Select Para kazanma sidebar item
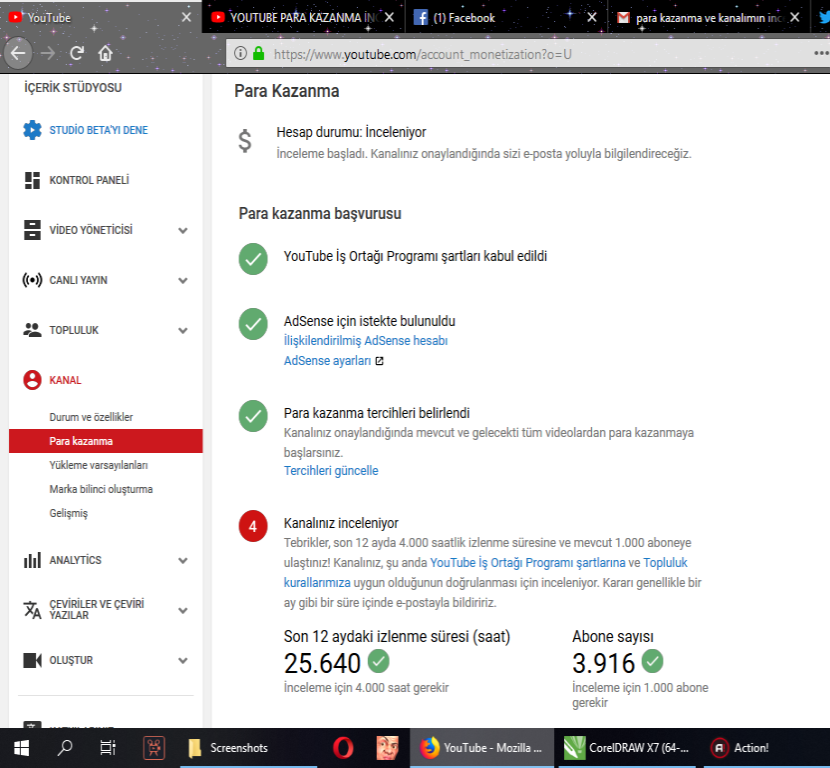This screenshot has height=768, width=830. point(106,441)
